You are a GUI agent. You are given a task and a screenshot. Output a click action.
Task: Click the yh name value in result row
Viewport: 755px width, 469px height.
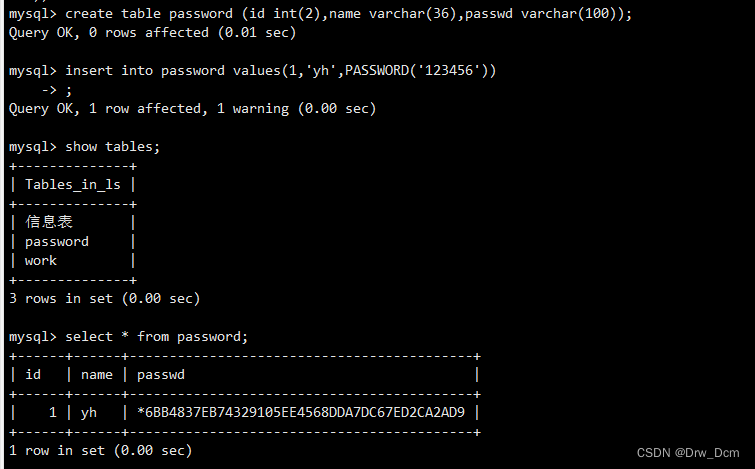point(89,413)
